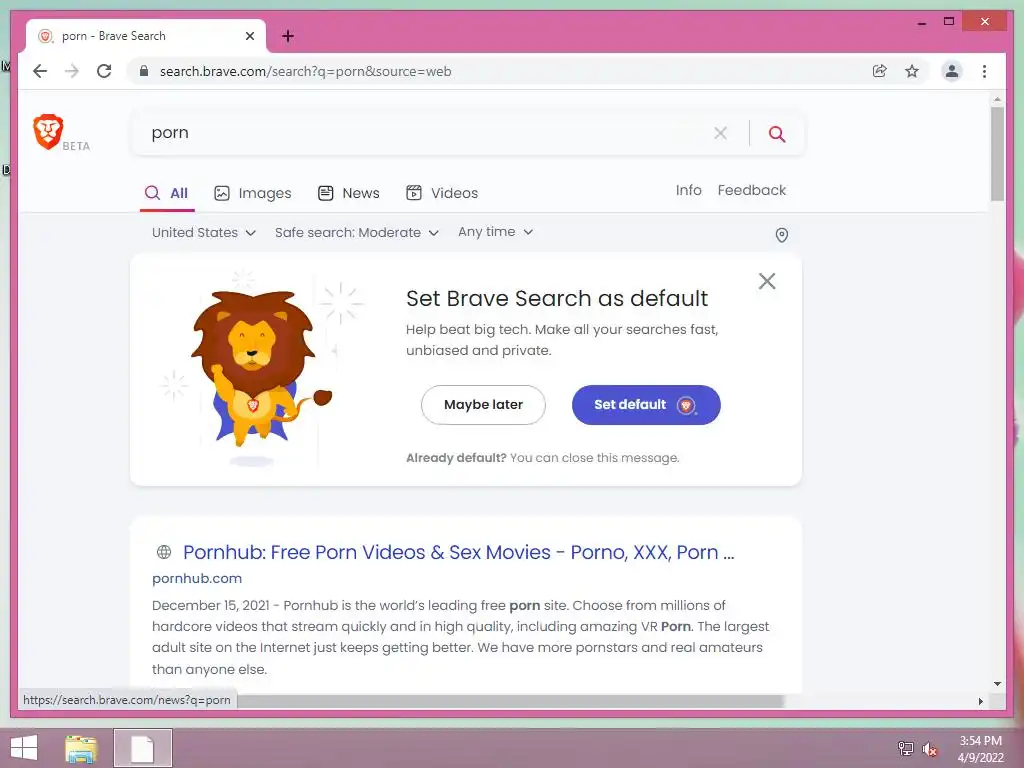Image resolution: width=1024 pixels, height=768 pixels.
Task: Open the browser profile icon
Action: (952, 71)
